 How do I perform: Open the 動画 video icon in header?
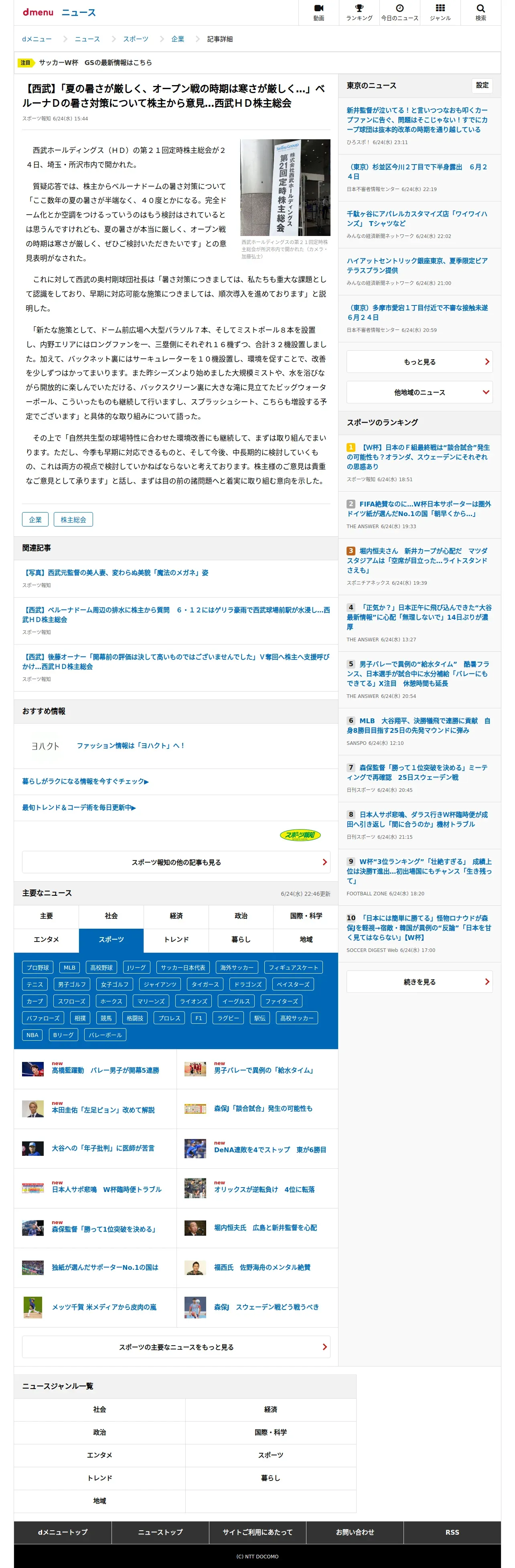(x=318, y=12)
